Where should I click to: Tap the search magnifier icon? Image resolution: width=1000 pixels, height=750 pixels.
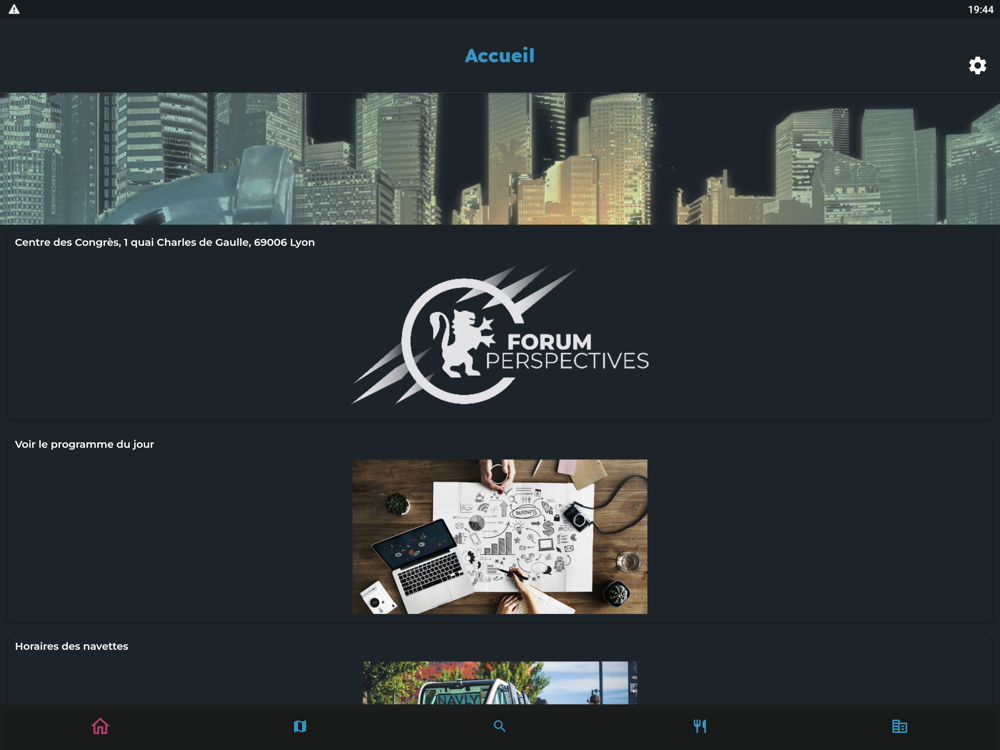click(499, 726)
